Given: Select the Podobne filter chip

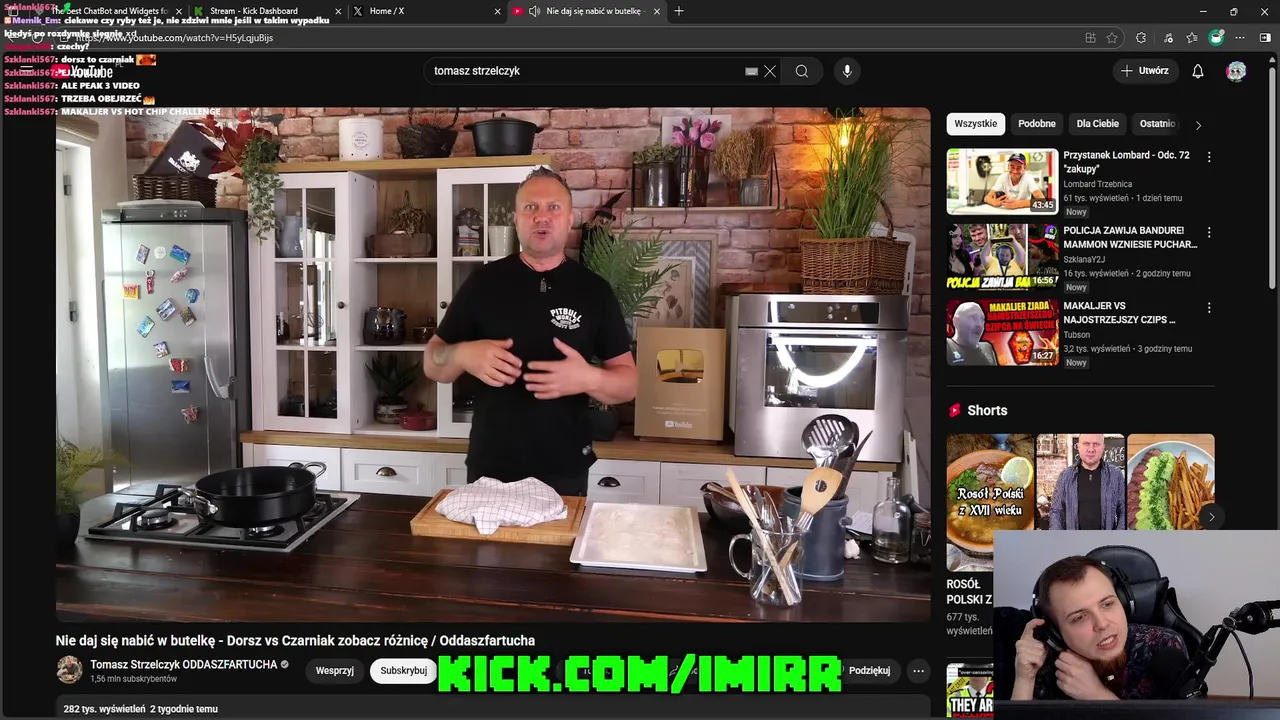Looking at the screenshot, I should click(x=1037, y=124).
